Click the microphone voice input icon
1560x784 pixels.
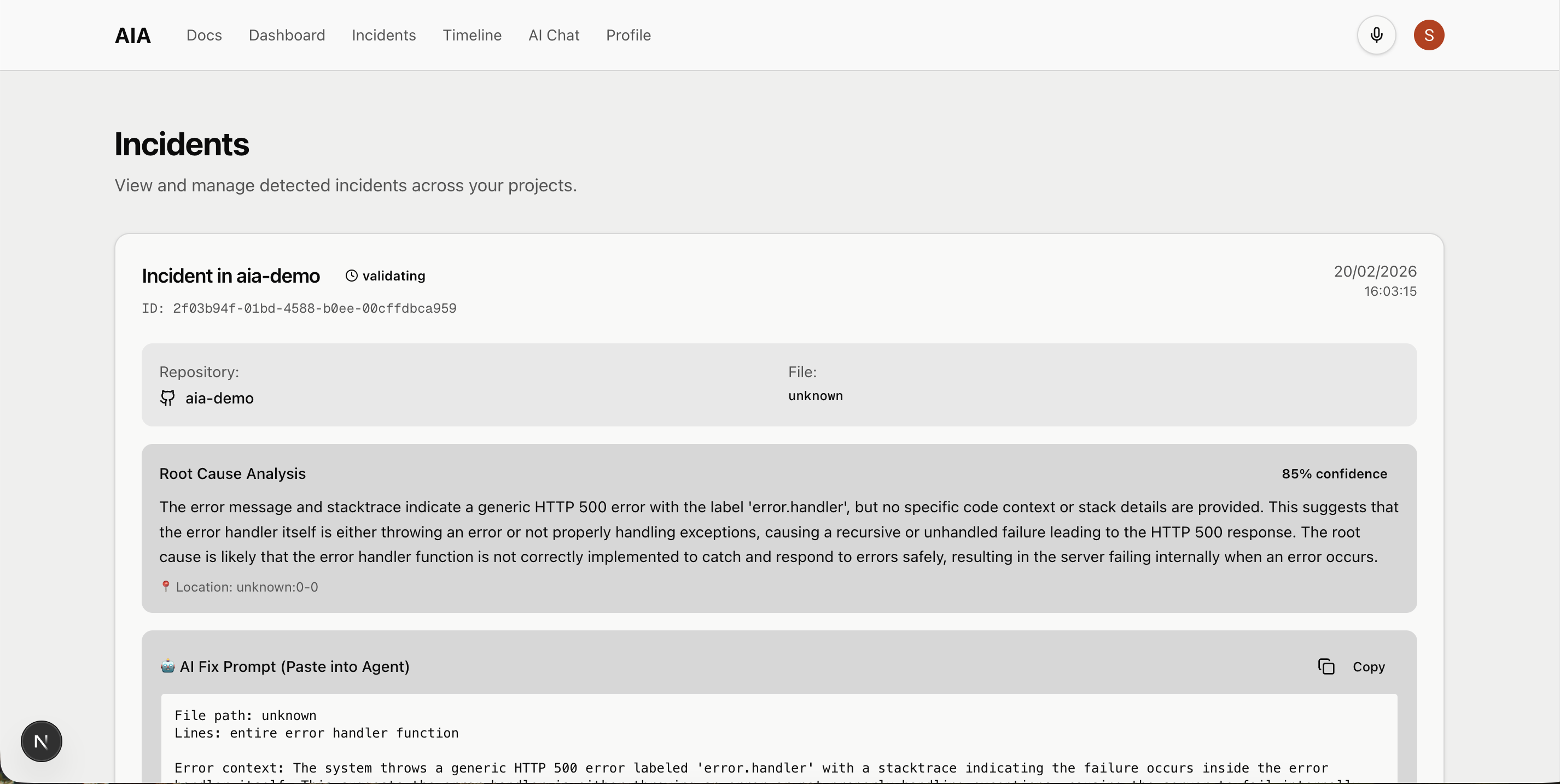[x=1376, y=35]
